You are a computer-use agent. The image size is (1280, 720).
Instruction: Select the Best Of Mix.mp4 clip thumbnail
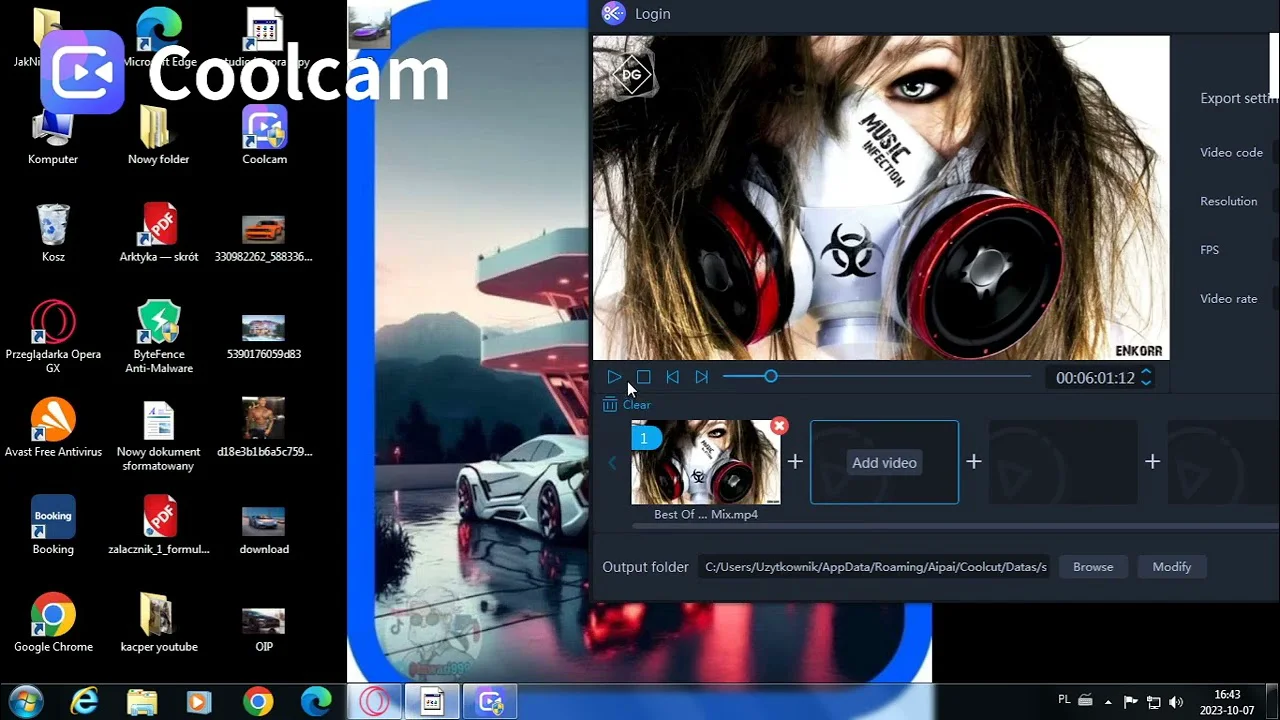pyautogui.click(x=706, y=463)
